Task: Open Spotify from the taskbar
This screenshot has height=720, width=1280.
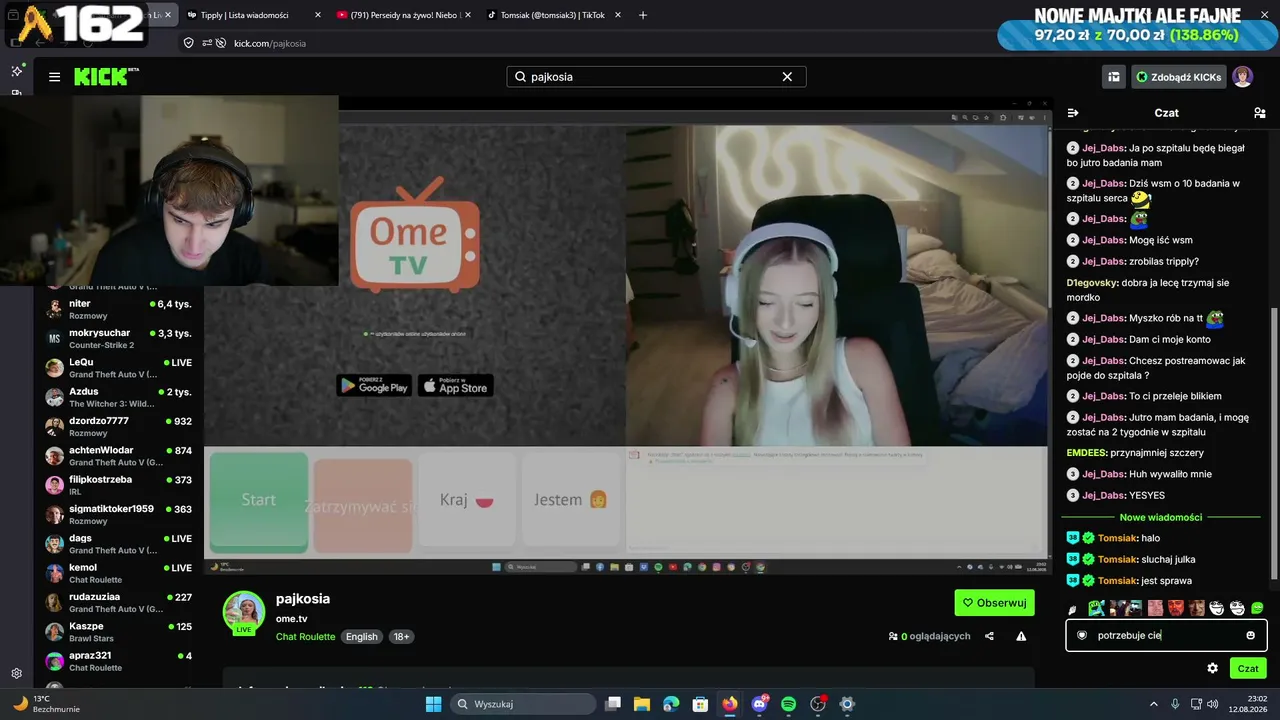Action: pyautogui.click(x=788, y=704)
